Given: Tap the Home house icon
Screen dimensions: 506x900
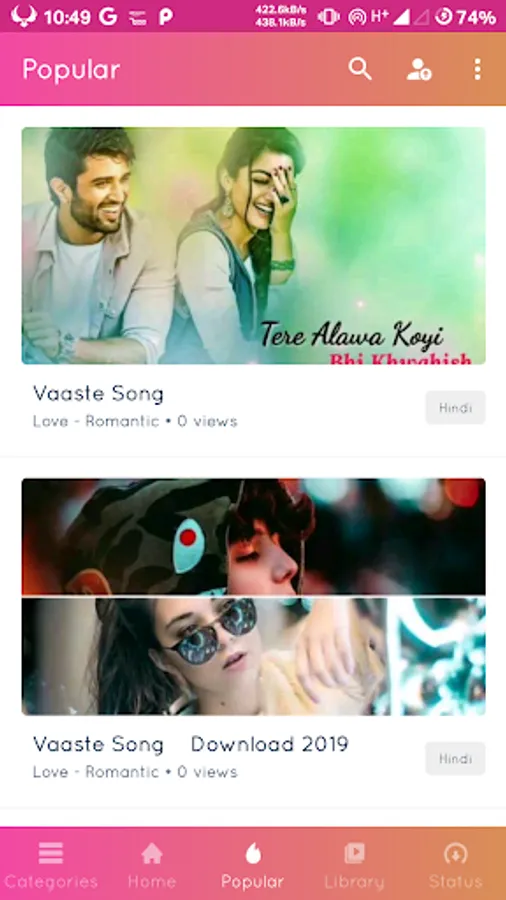Looking at the screenshot, I should click(152, 853).
